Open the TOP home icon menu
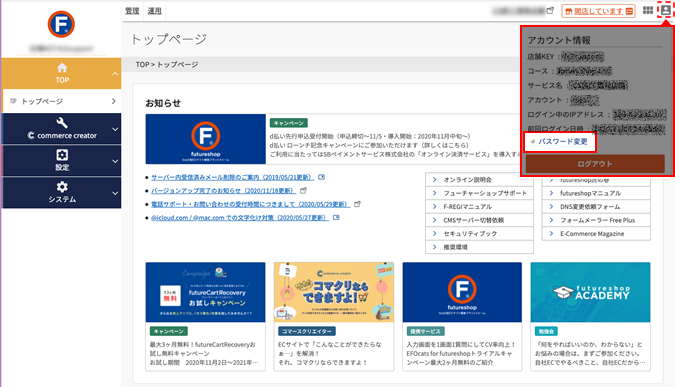The height and width of the screenshot is (387, 675). point(62,68)
